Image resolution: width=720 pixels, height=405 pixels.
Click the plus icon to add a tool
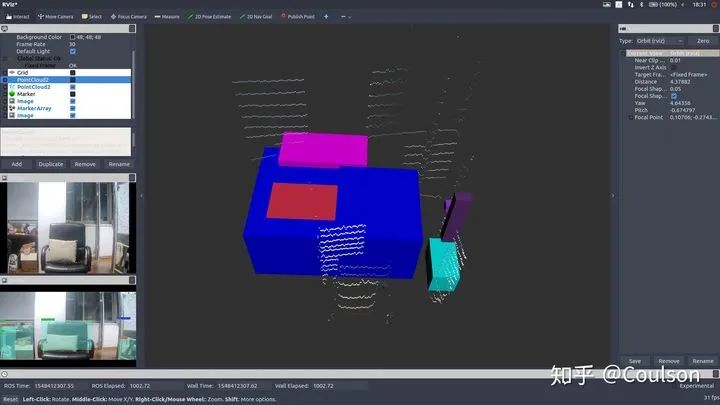(326, 17)
